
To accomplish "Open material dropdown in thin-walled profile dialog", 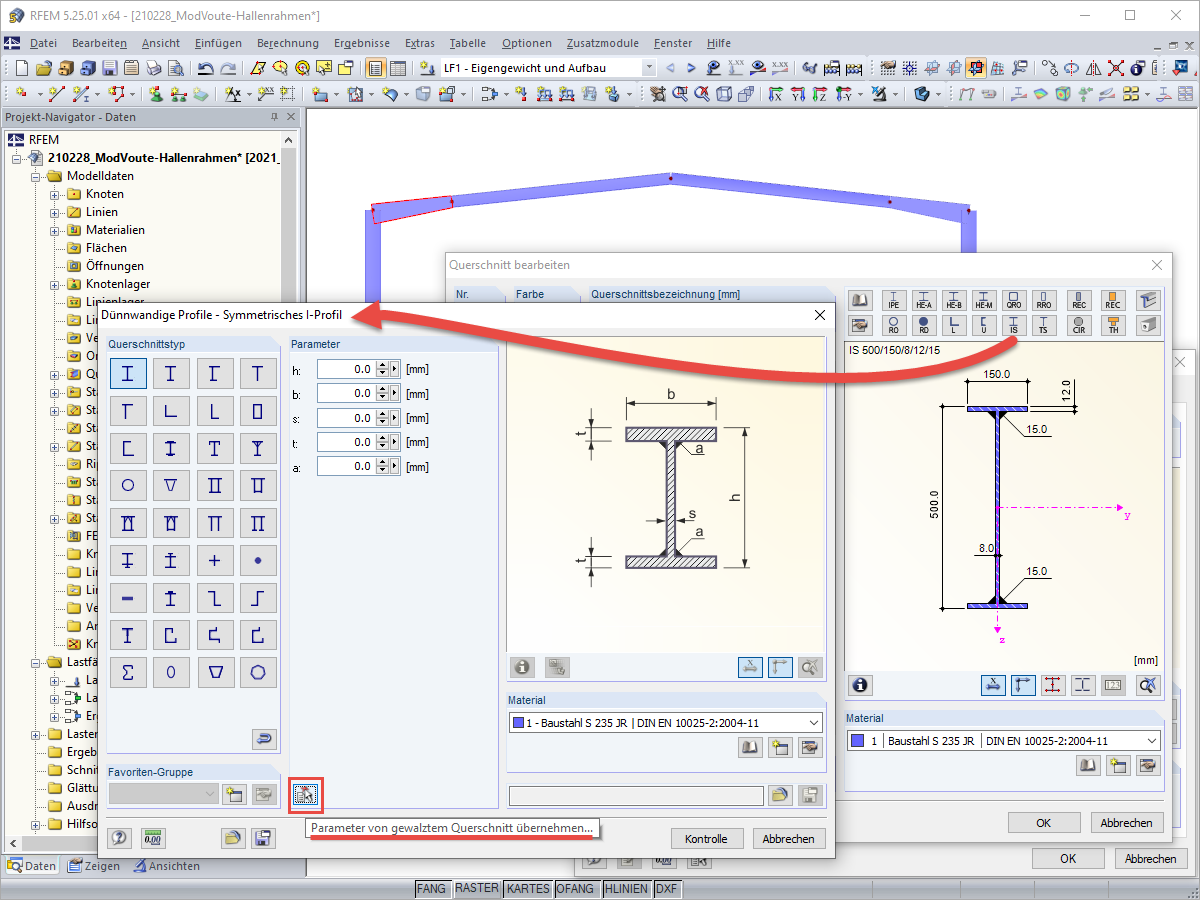I will click(x=813, y=722).
